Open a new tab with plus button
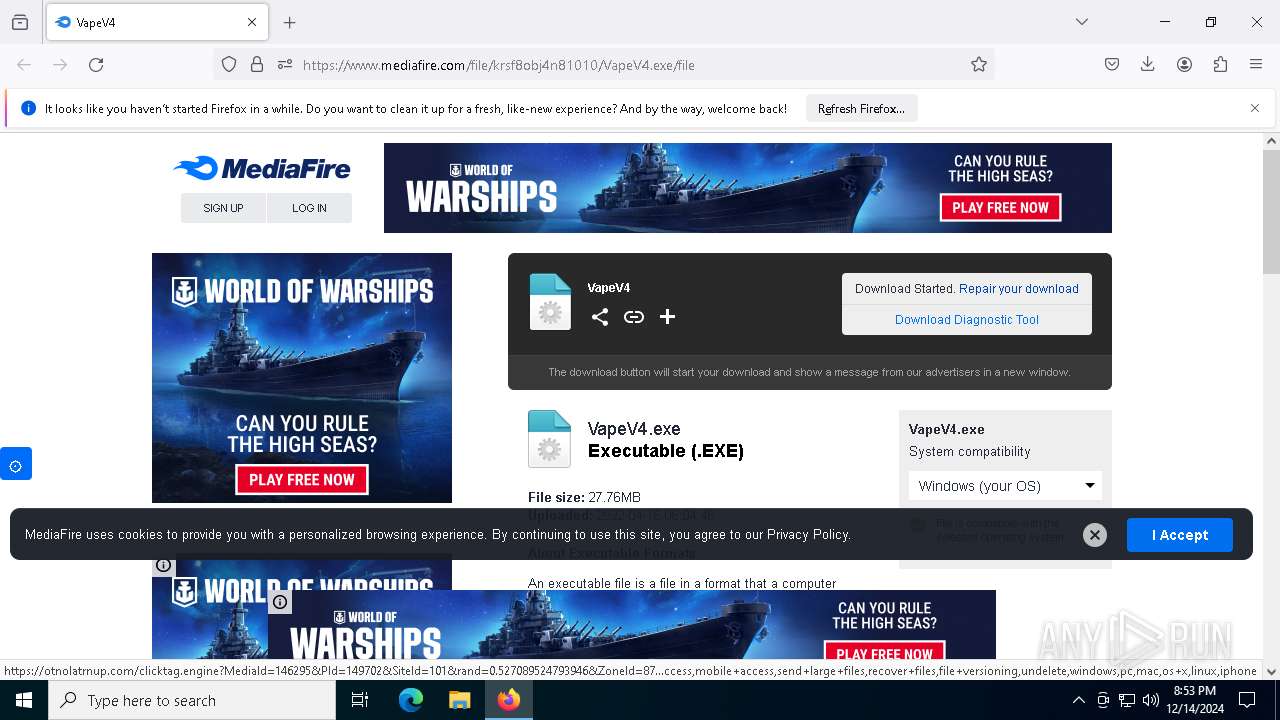 [290, 22]
